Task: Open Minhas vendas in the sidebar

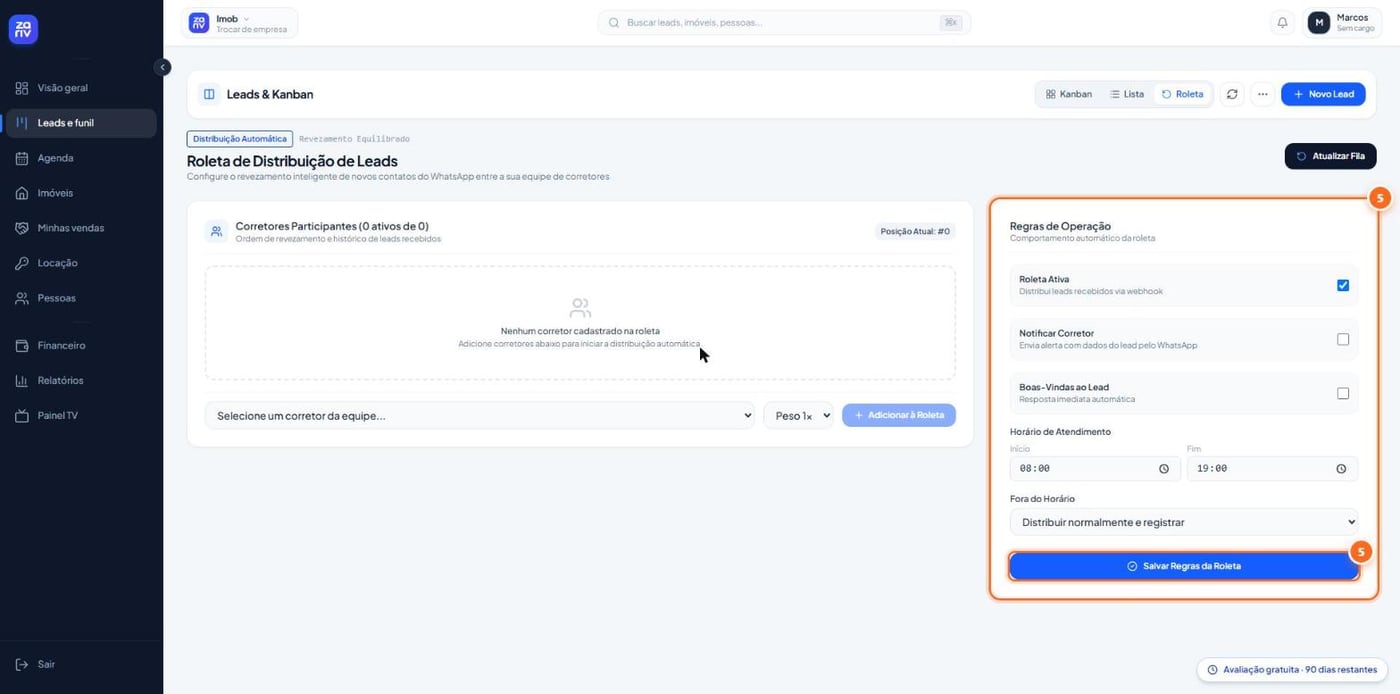Action: (x=81, y=228)
